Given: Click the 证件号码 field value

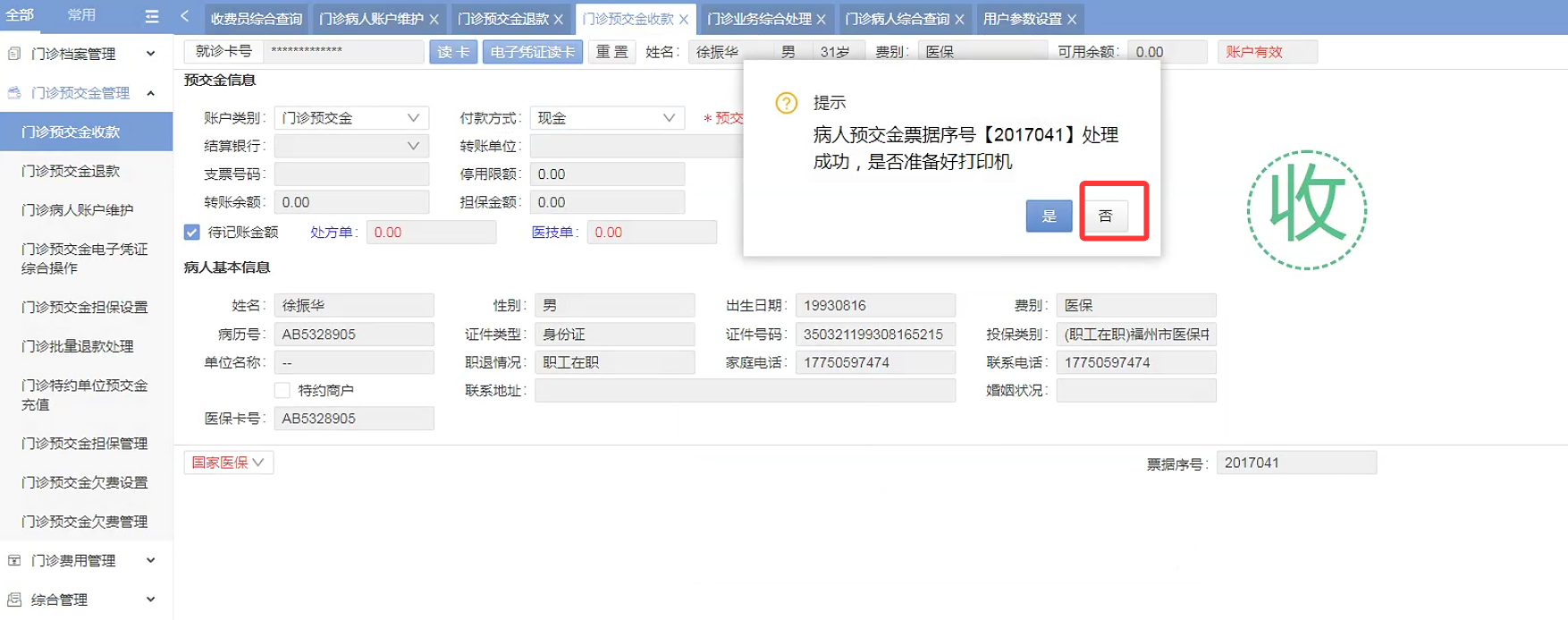Looking at the screenshot, I should 875,335.
